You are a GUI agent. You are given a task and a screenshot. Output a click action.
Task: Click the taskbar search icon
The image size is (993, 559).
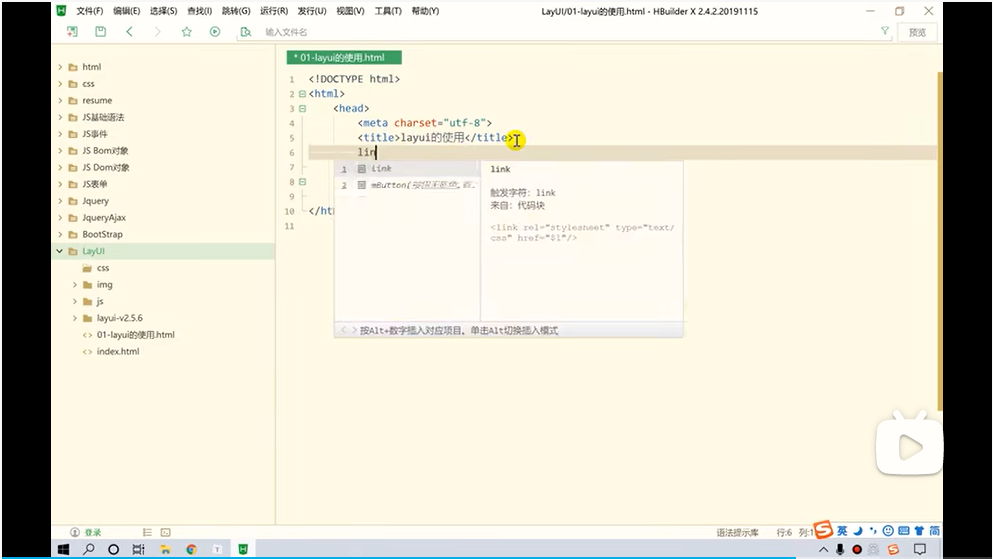click(89, 549)
